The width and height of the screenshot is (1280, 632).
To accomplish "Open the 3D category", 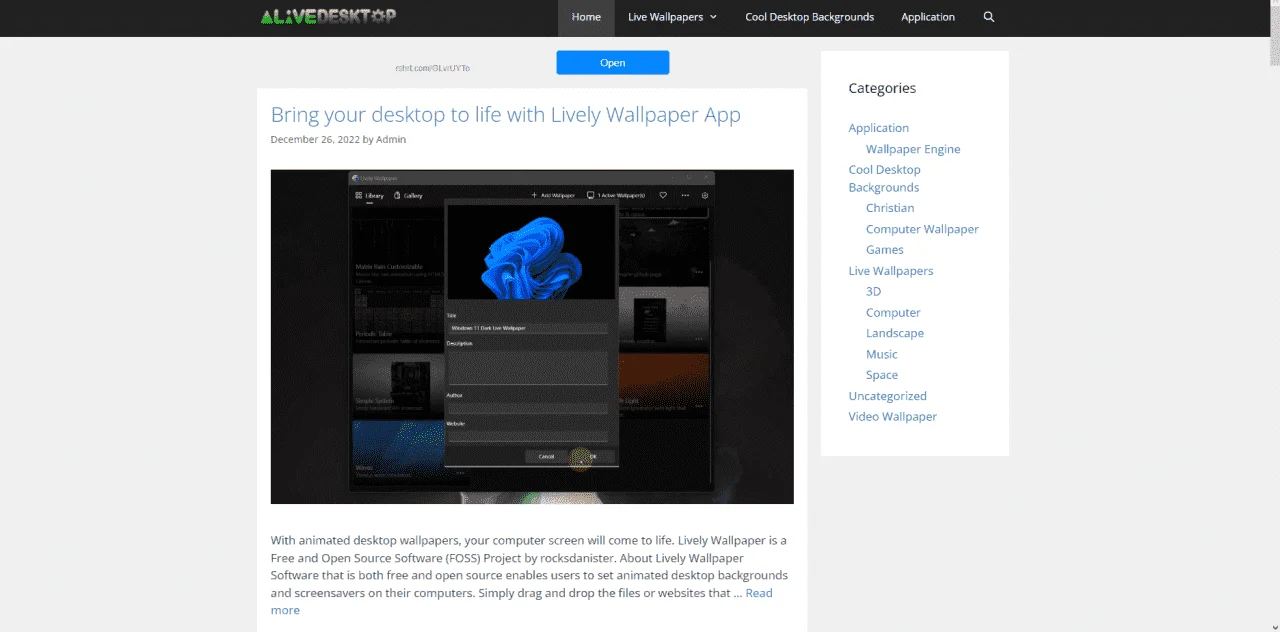I will click(874, 292).
